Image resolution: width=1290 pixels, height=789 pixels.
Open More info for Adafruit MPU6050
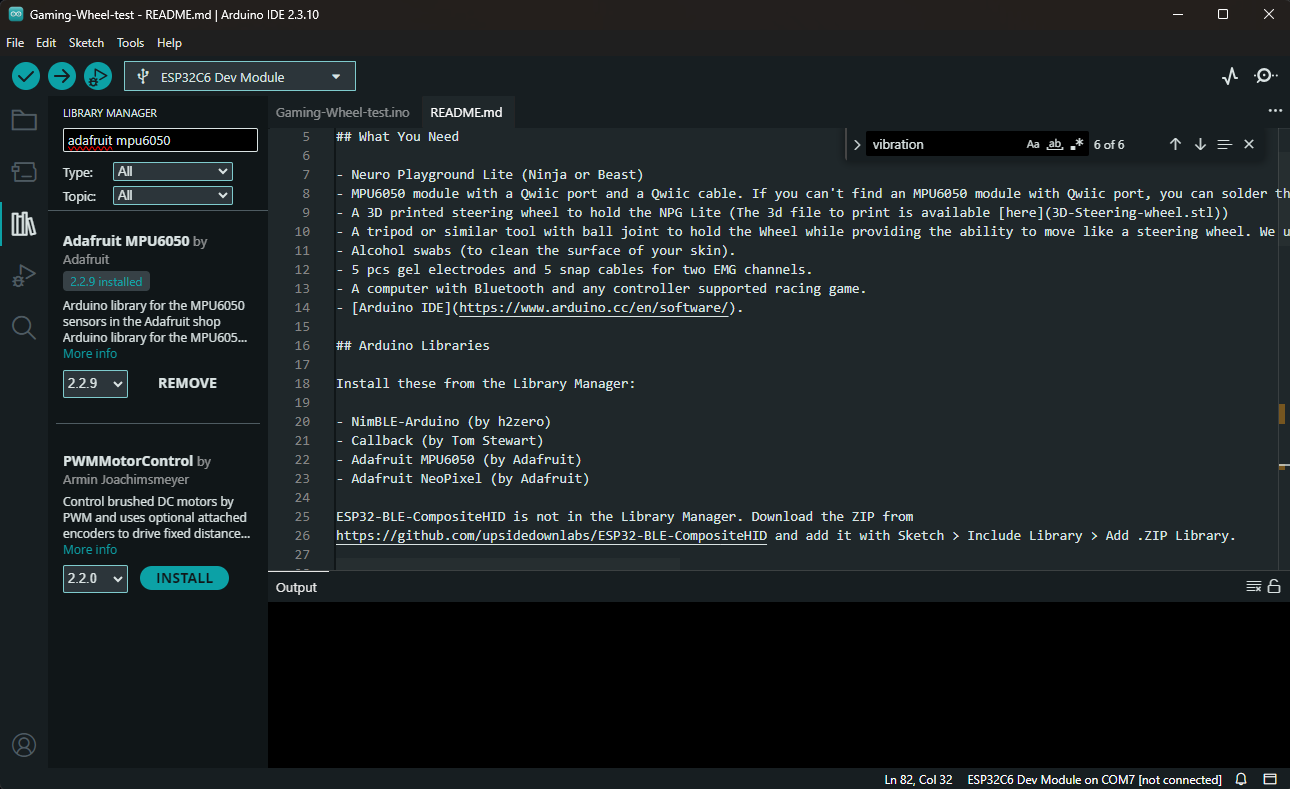click(90, 354)
